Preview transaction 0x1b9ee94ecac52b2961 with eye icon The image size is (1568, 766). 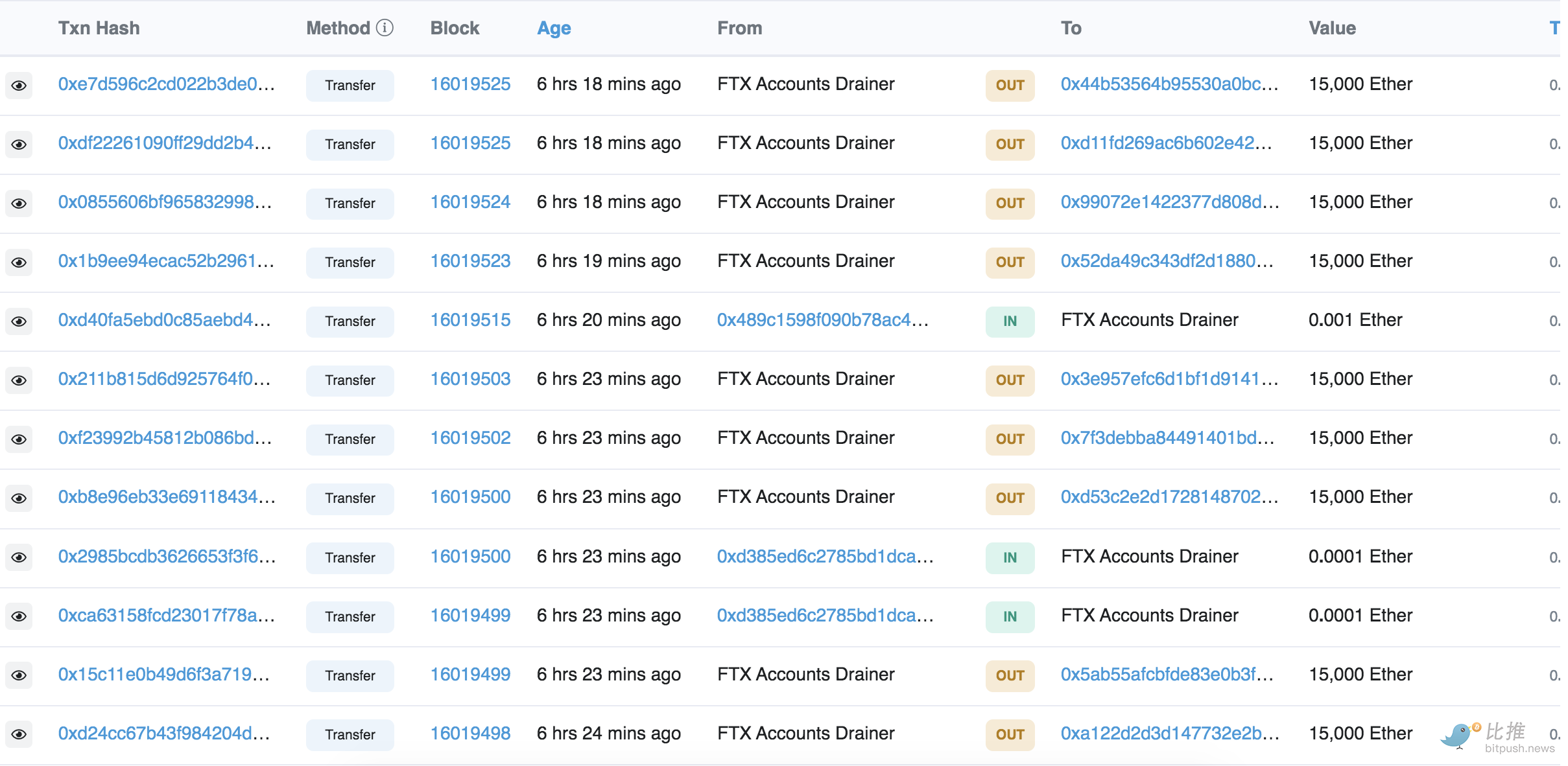pos(19,262)
